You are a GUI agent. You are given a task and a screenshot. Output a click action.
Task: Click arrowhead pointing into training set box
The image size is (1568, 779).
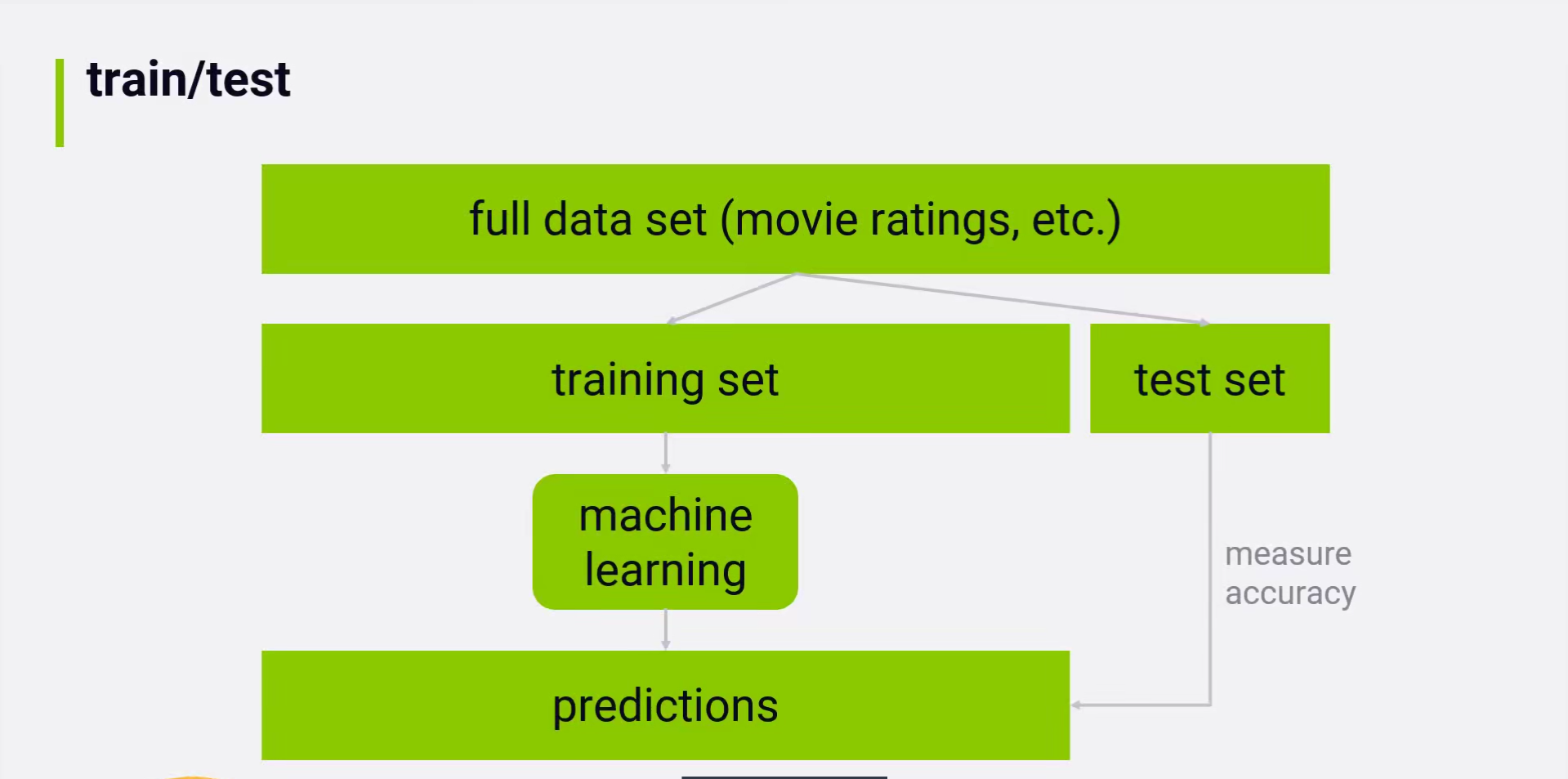671,321
